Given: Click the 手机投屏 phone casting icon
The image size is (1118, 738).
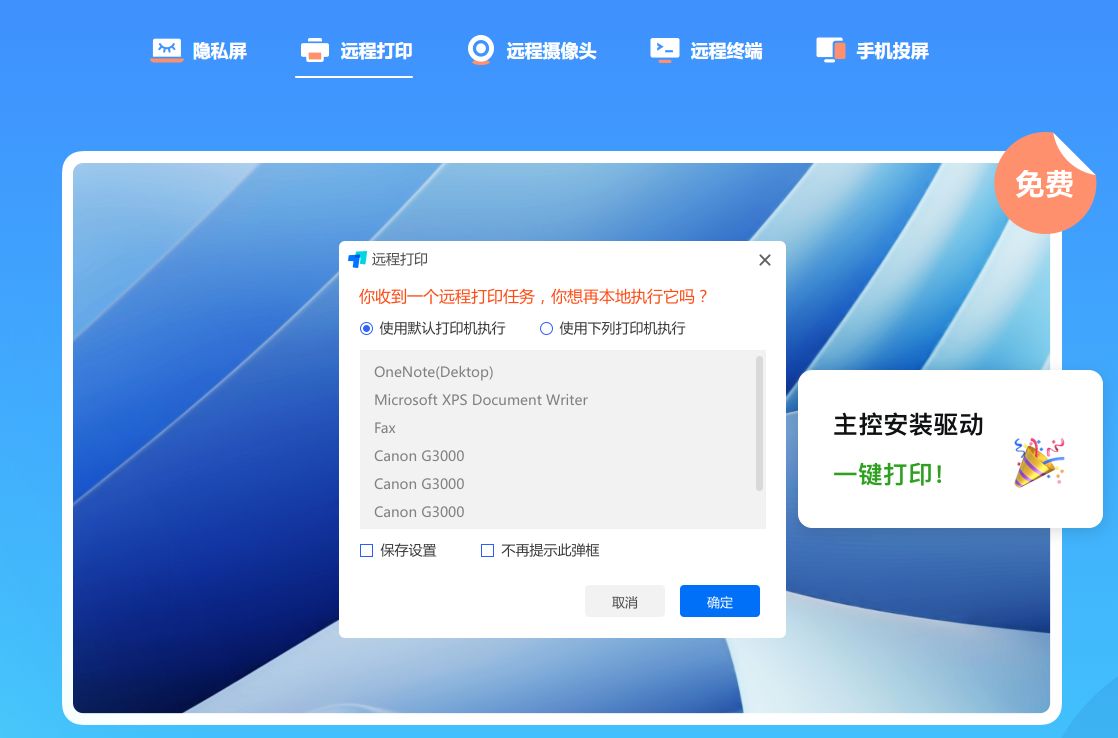Looking at the screenshot, I should tap(831, 50).
